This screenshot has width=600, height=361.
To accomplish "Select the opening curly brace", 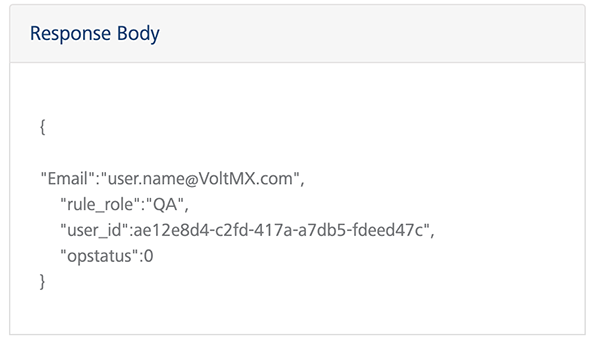I will pos(42,127).
